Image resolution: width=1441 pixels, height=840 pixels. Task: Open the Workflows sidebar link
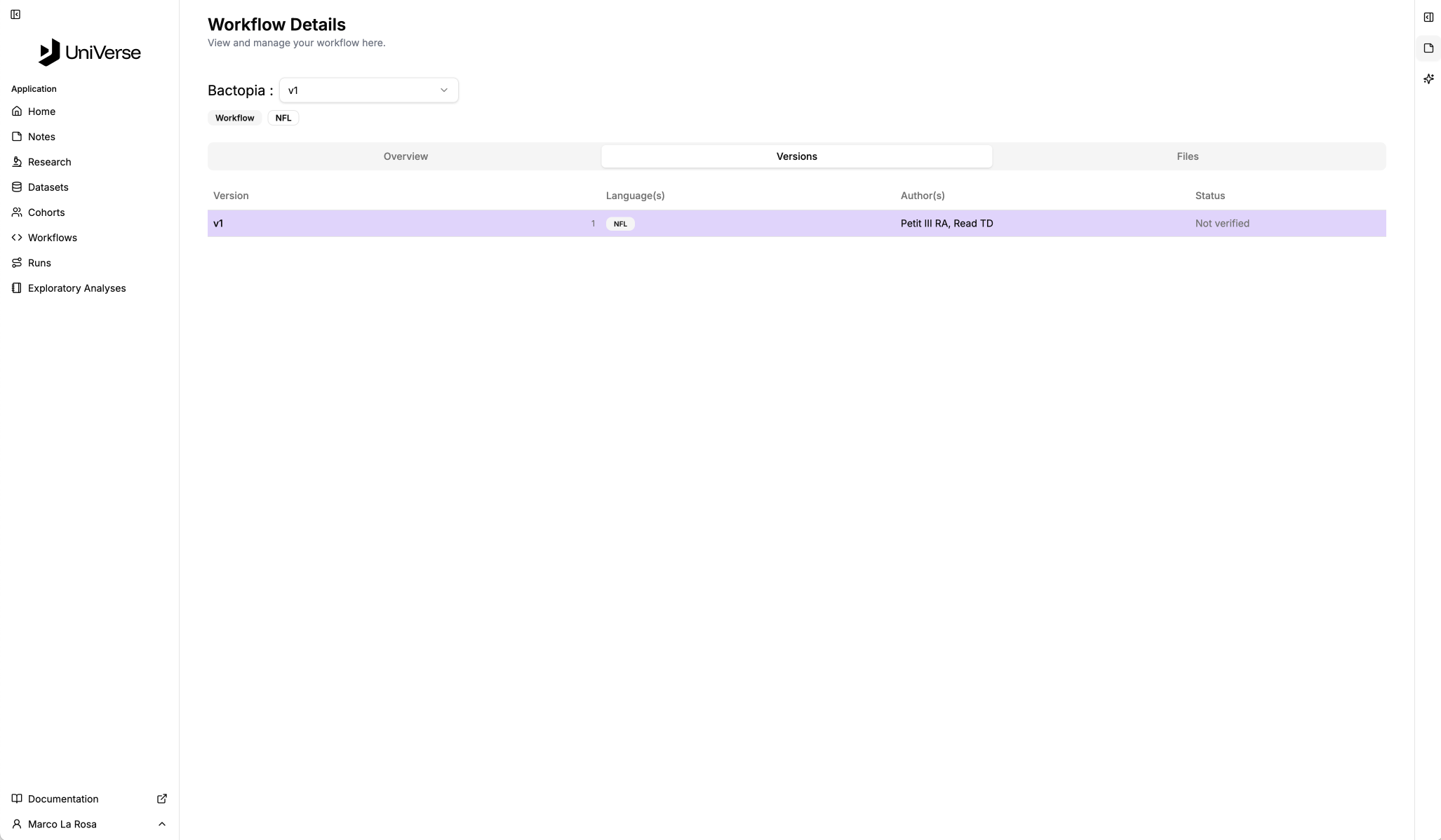point(52,238)
